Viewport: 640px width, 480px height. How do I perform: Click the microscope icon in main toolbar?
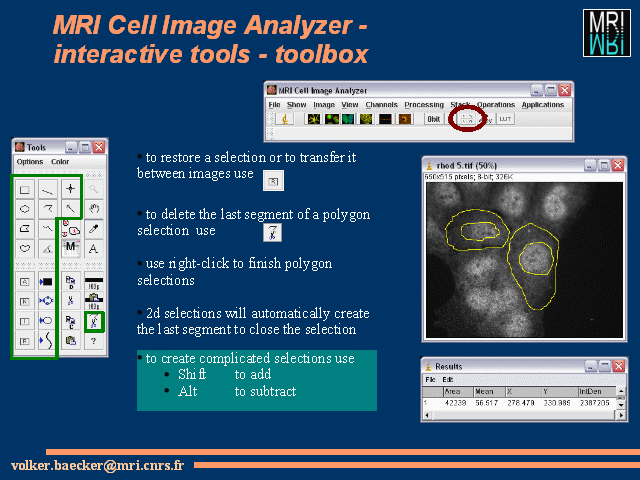[284, 119]
